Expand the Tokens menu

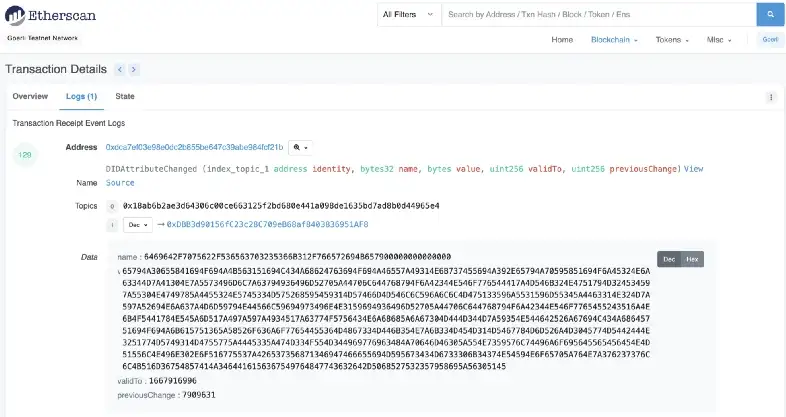pos(672,39)
